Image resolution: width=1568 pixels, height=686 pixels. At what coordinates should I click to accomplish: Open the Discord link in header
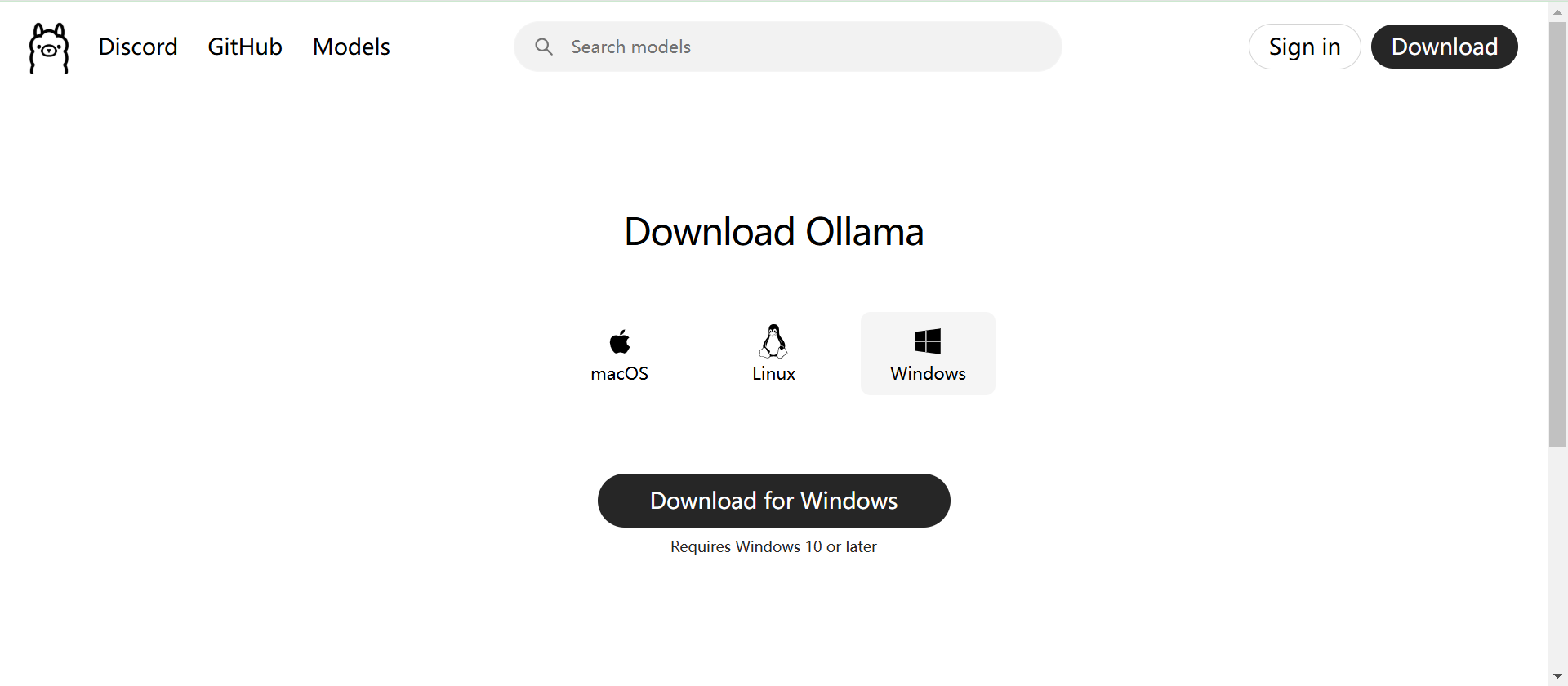tap(138, 47)
